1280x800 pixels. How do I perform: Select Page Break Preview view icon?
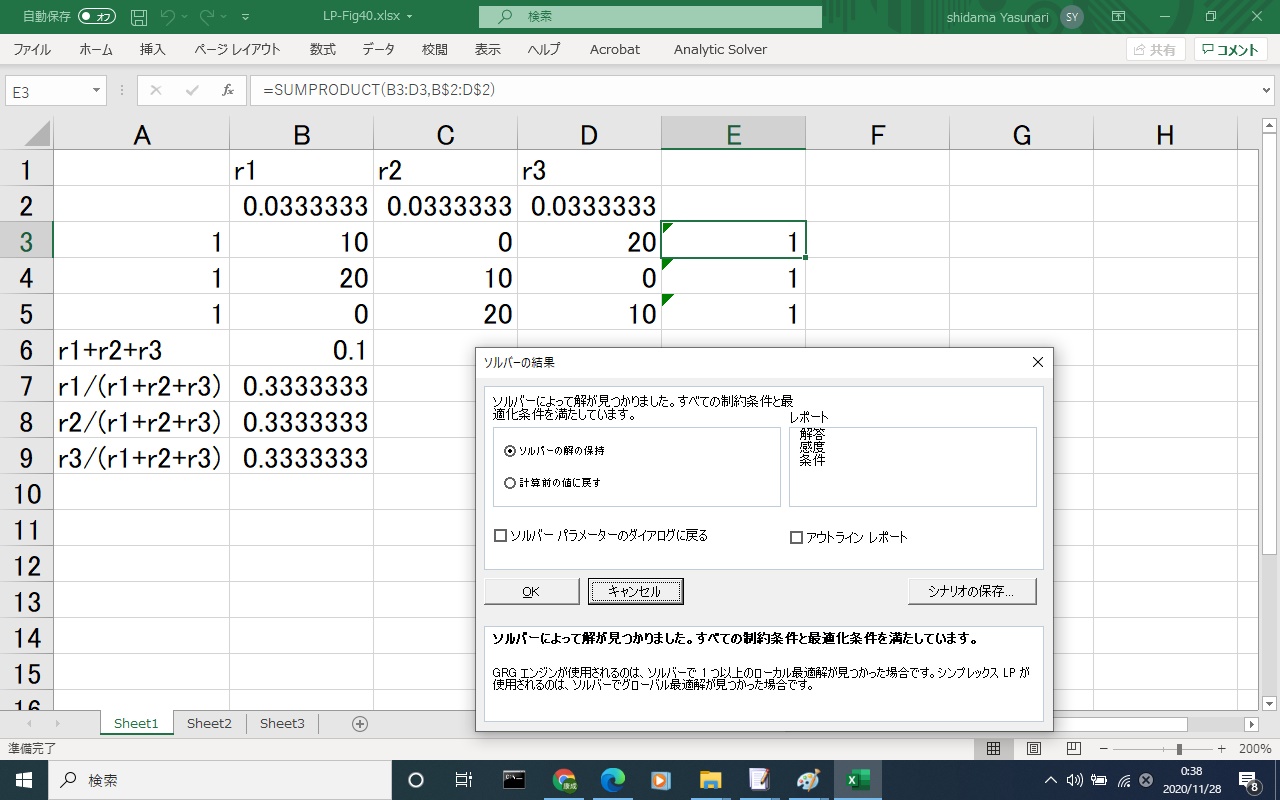[1073, 749]
